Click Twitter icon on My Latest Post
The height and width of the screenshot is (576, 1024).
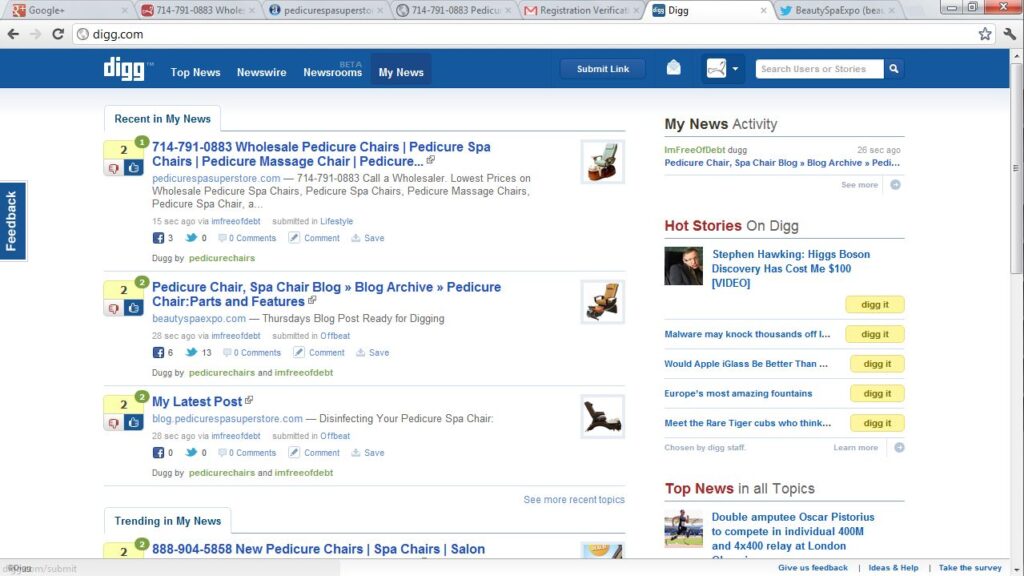pyautogui.click(x=191, y=452)
